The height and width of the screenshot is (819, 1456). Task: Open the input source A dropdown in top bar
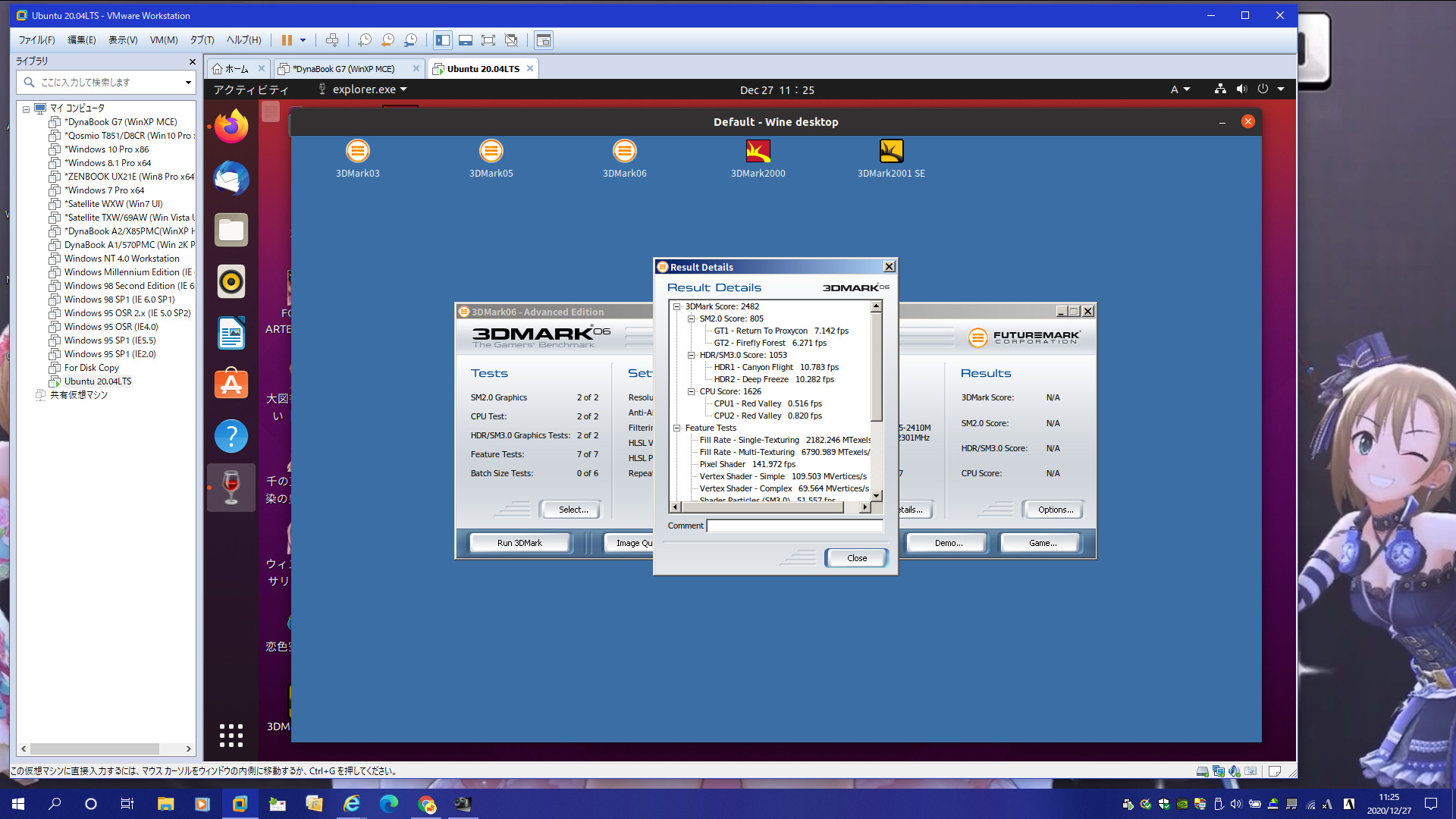click(x=1180, y=89)
